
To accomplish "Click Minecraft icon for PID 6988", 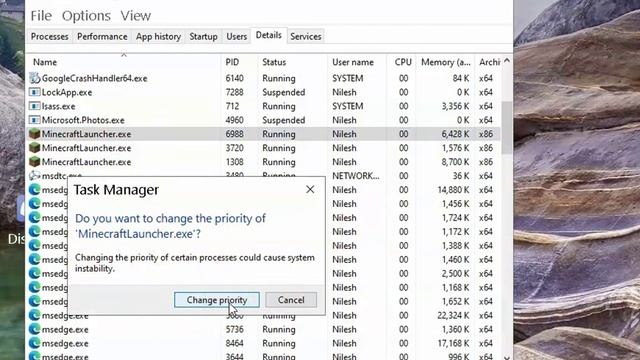I will 35,134.
